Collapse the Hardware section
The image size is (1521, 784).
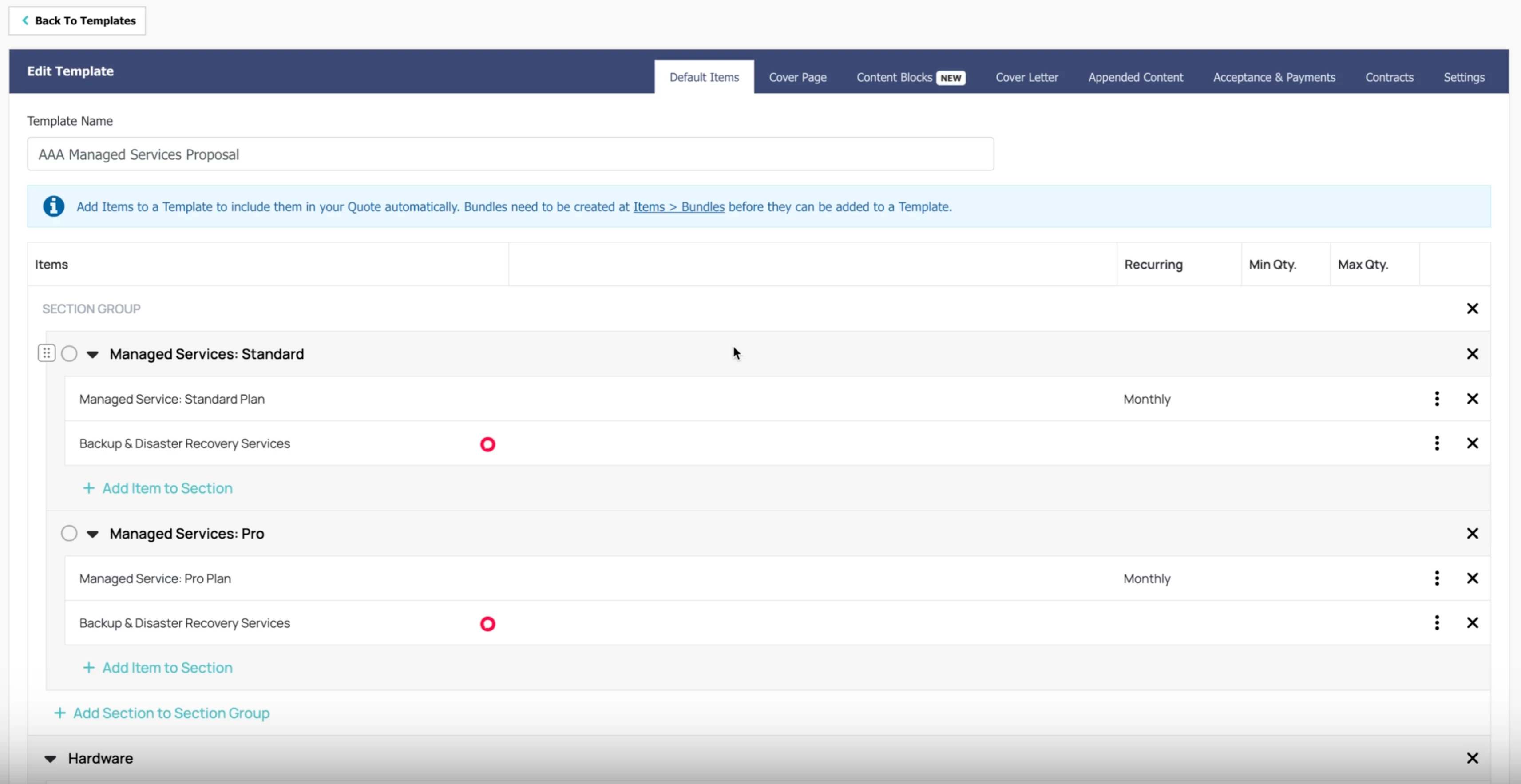51,759
